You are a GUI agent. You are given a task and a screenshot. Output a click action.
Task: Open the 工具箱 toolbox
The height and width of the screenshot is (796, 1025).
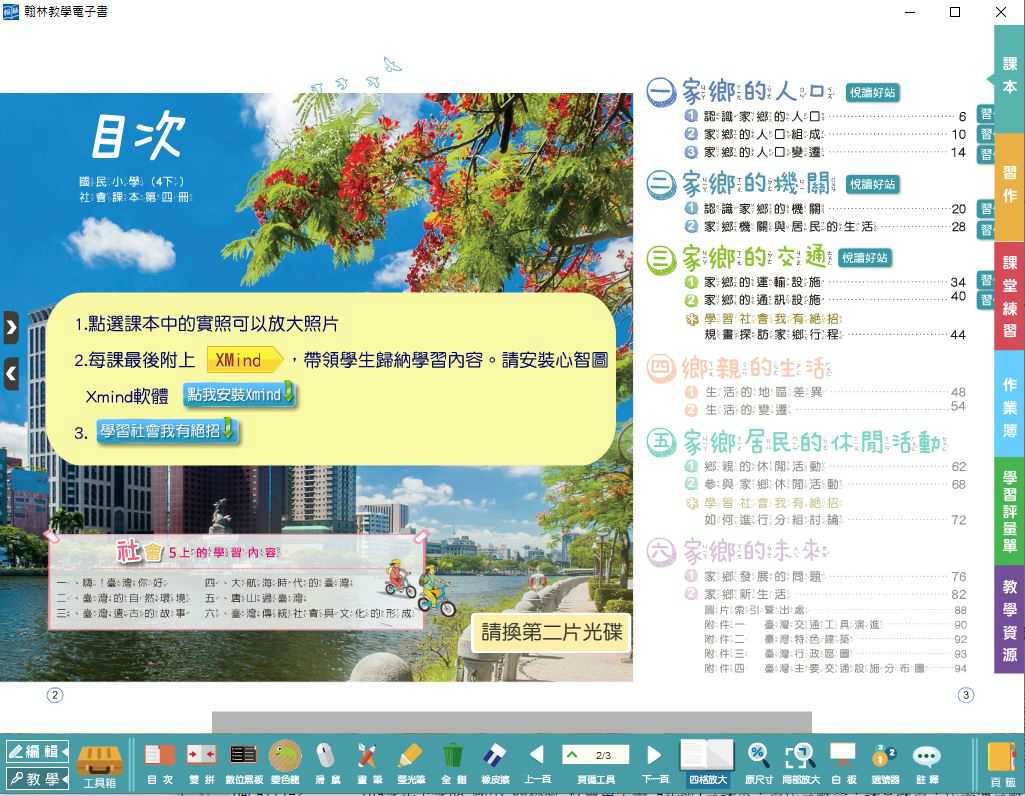(x=99, y=765)
